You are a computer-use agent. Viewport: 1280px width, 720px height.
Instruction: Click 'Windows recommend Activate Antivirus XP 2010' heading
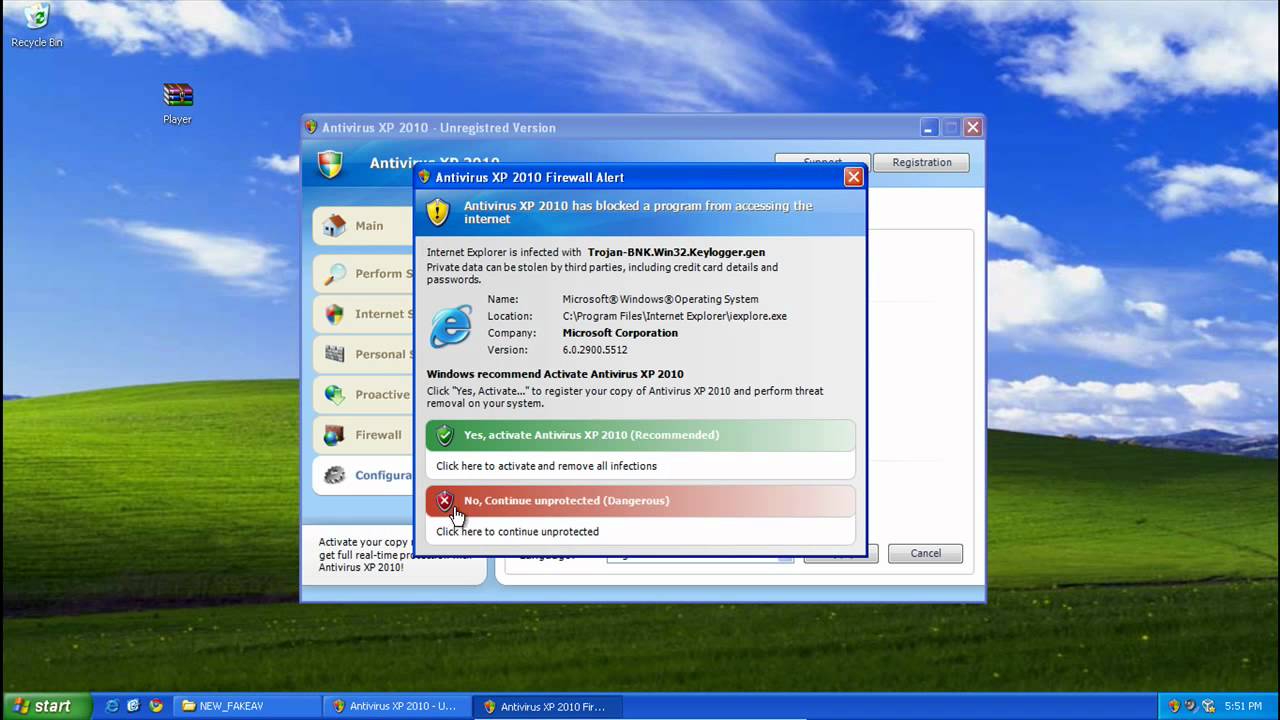(555, 374)
